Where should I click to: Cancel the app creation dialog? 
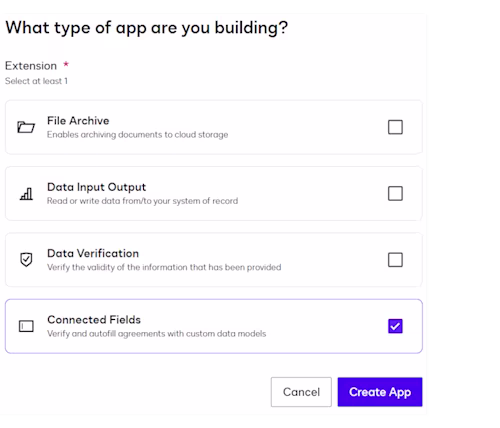point(301,392)
